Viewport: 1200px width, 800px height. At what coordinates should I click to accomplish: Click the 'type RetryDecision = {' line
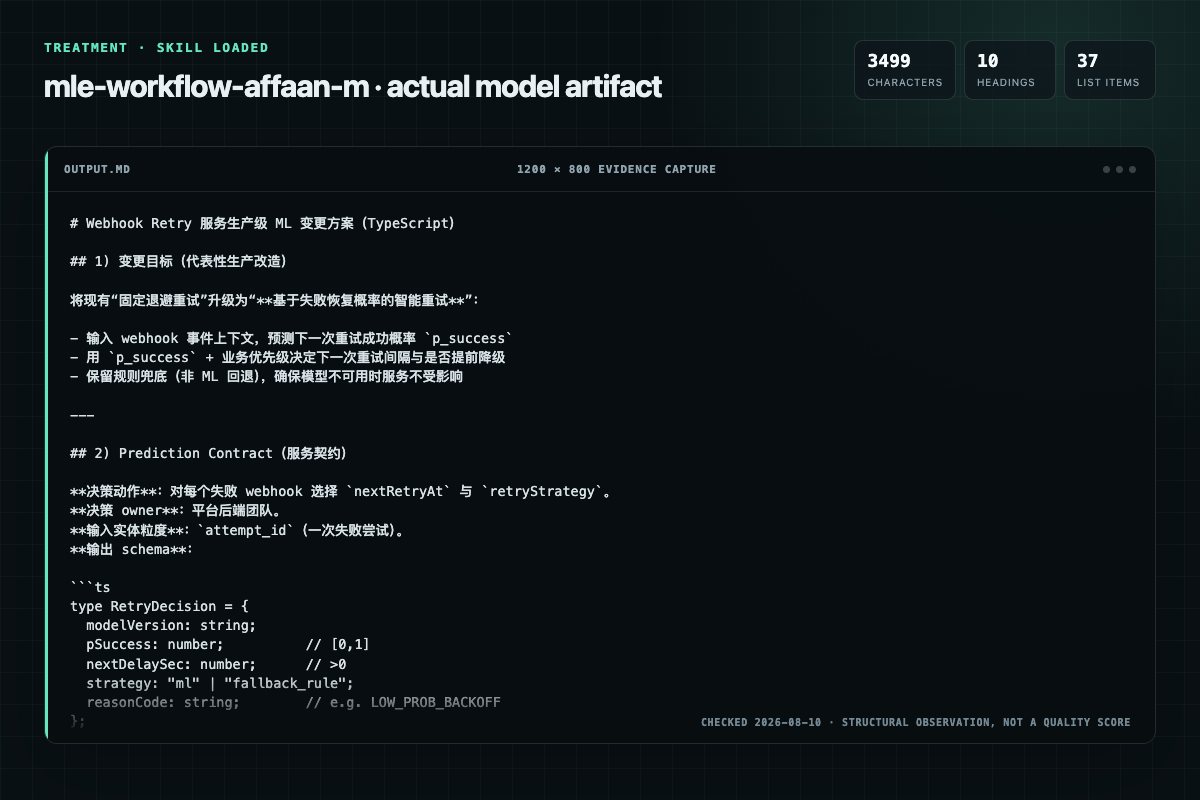pyautogui.click(x=158, y=607)
